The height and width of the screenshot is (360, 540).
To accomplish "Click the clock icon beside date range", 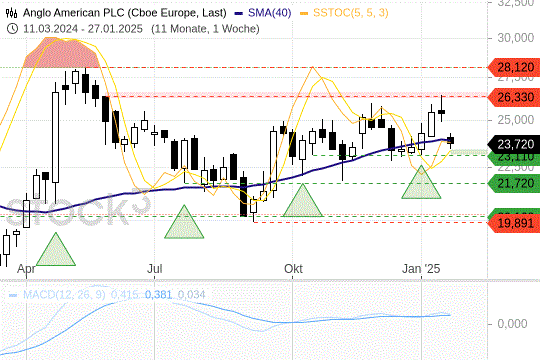I will [x=12, y=28].
